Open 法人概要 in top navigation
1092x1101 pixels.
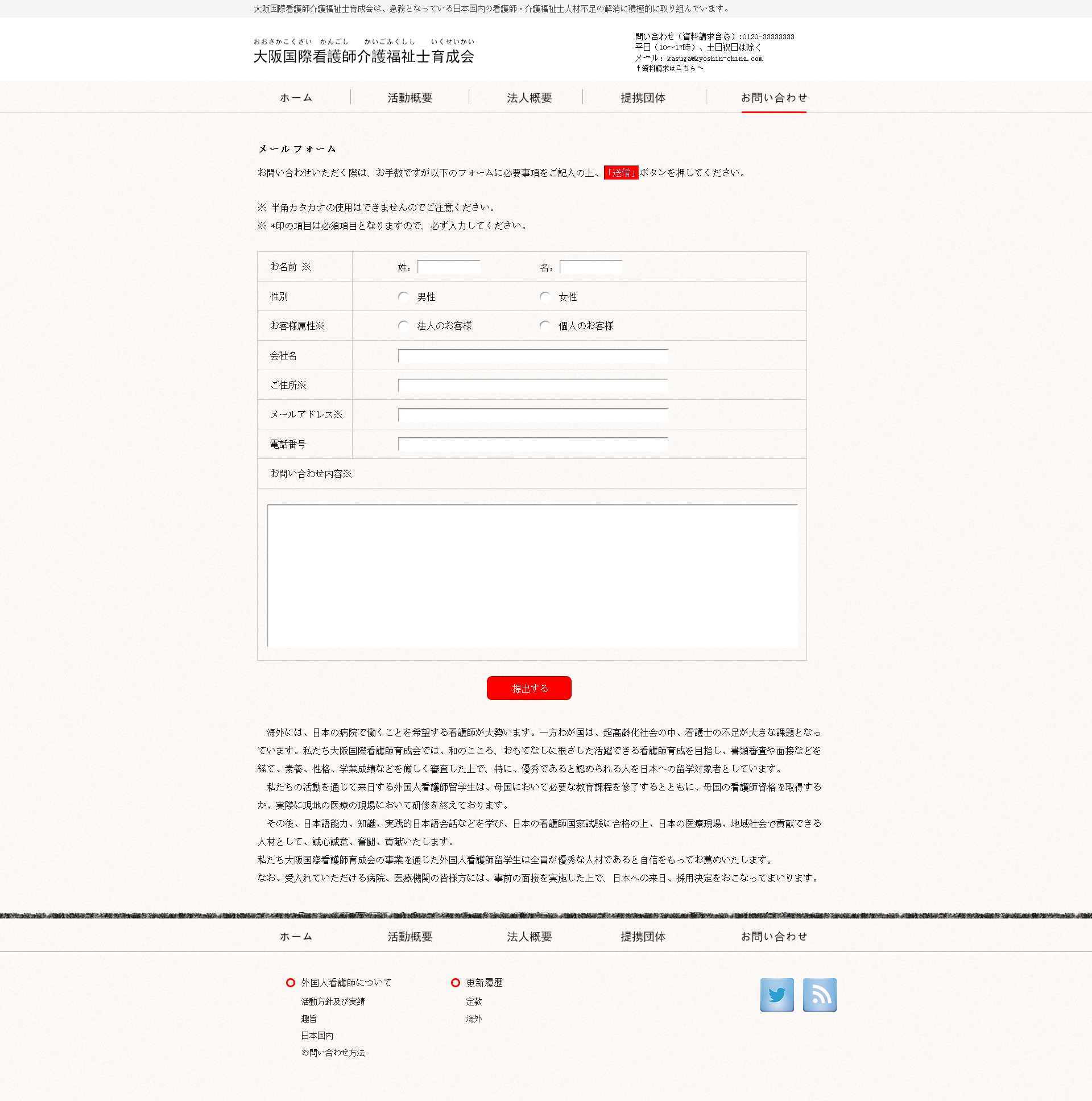(x=529, y=98)
